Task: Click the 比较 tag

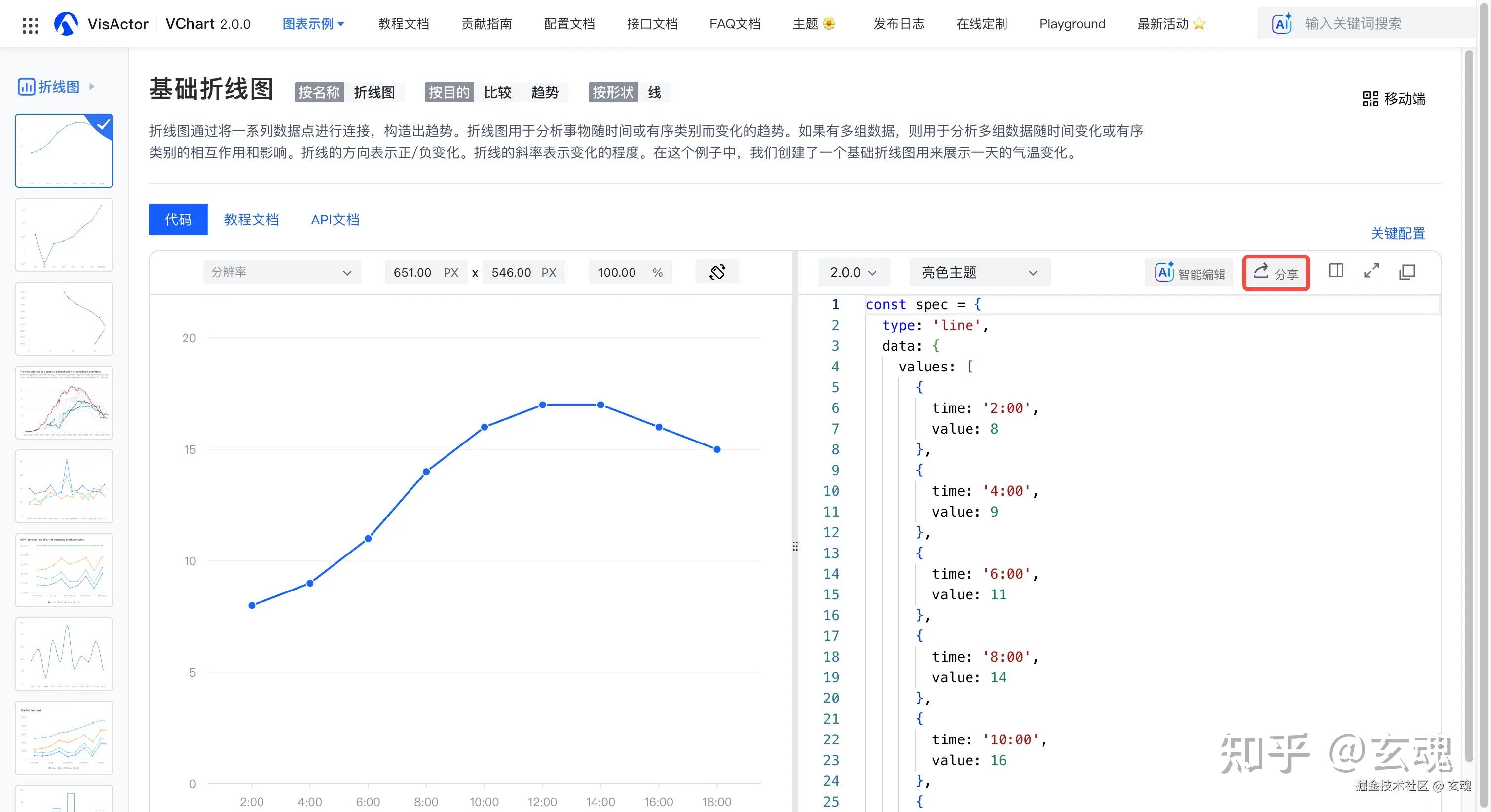Action: (498, 92)
